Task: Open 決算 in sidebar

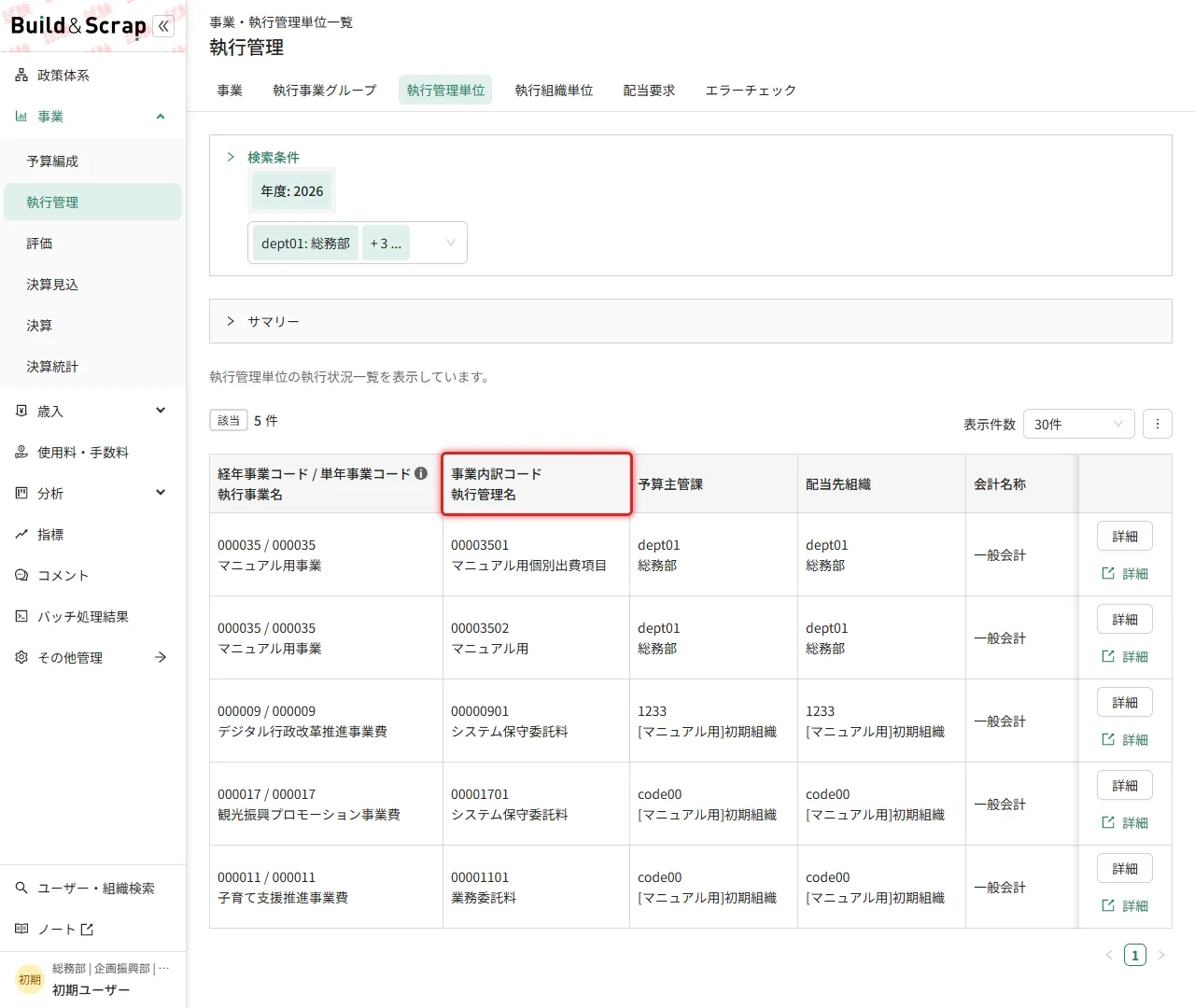Action: [x=92, y=325]
